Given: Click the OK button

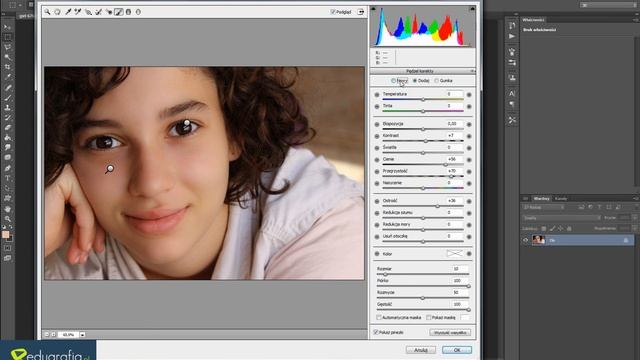Looking at the screenshot, I should click(x=457, y=350).
